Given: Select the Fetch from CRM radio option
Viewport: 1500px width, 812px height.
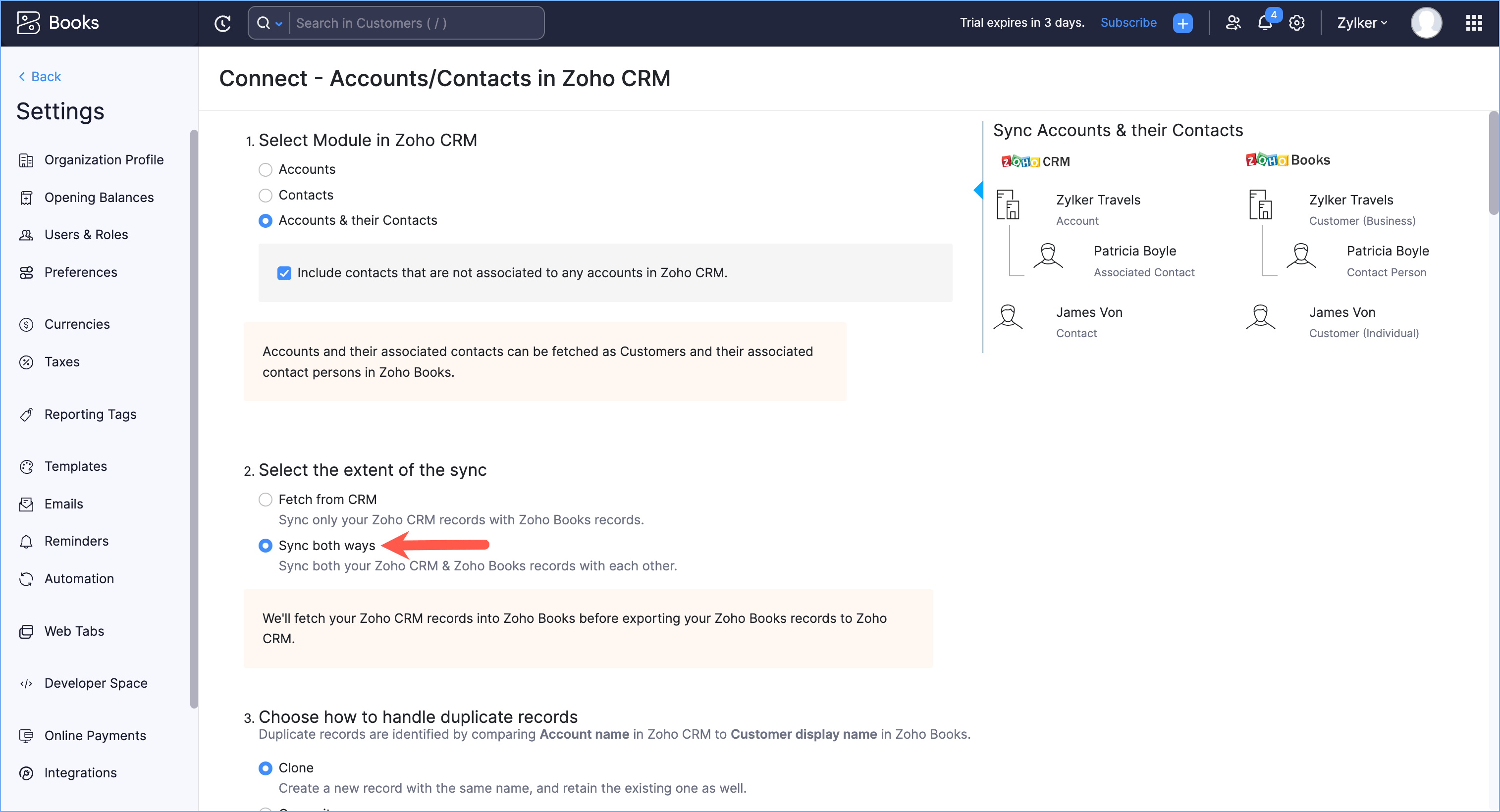Looking at the screenshot, I should point(266,500).
